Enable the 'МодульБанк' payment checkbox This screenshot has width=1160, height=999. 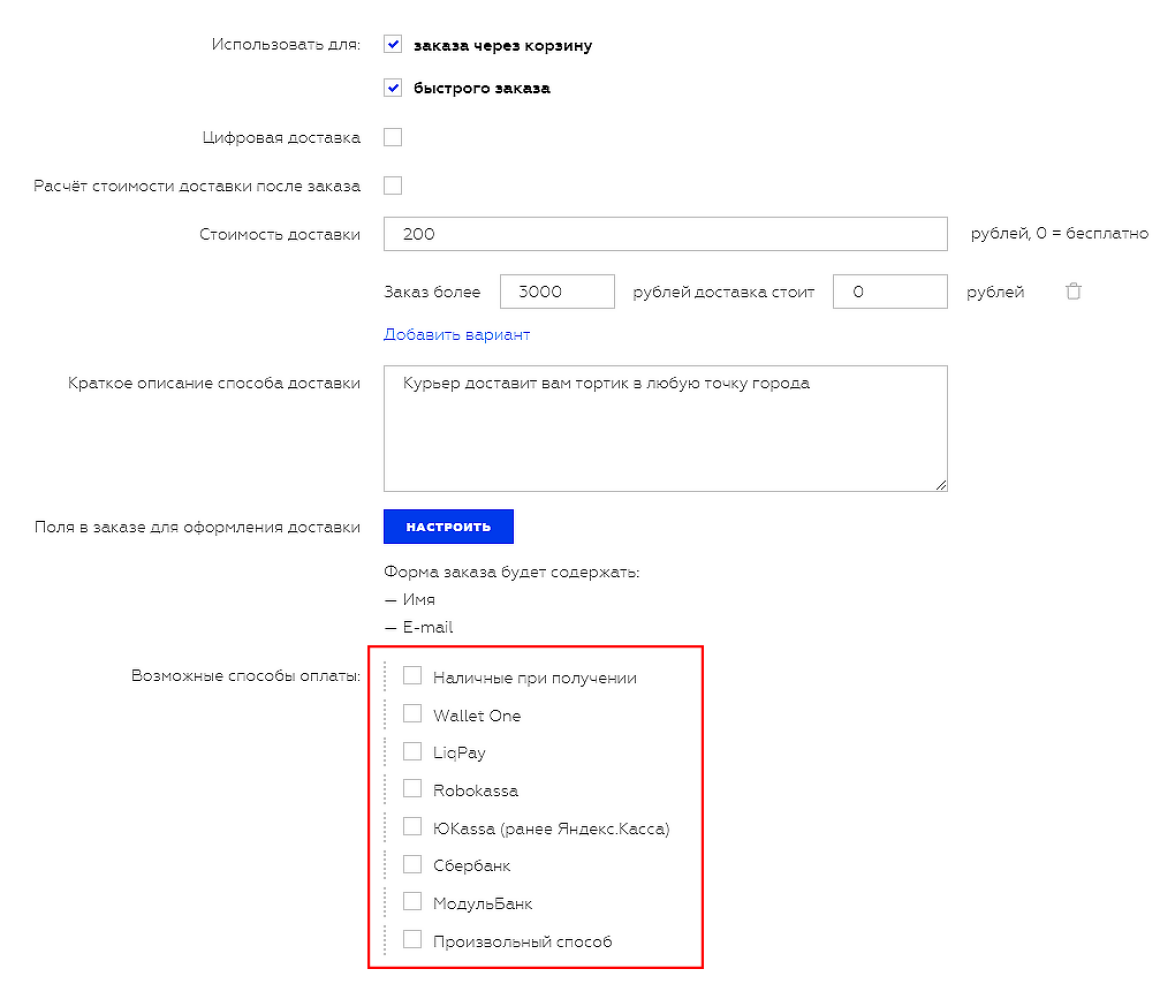coord(412,902)
